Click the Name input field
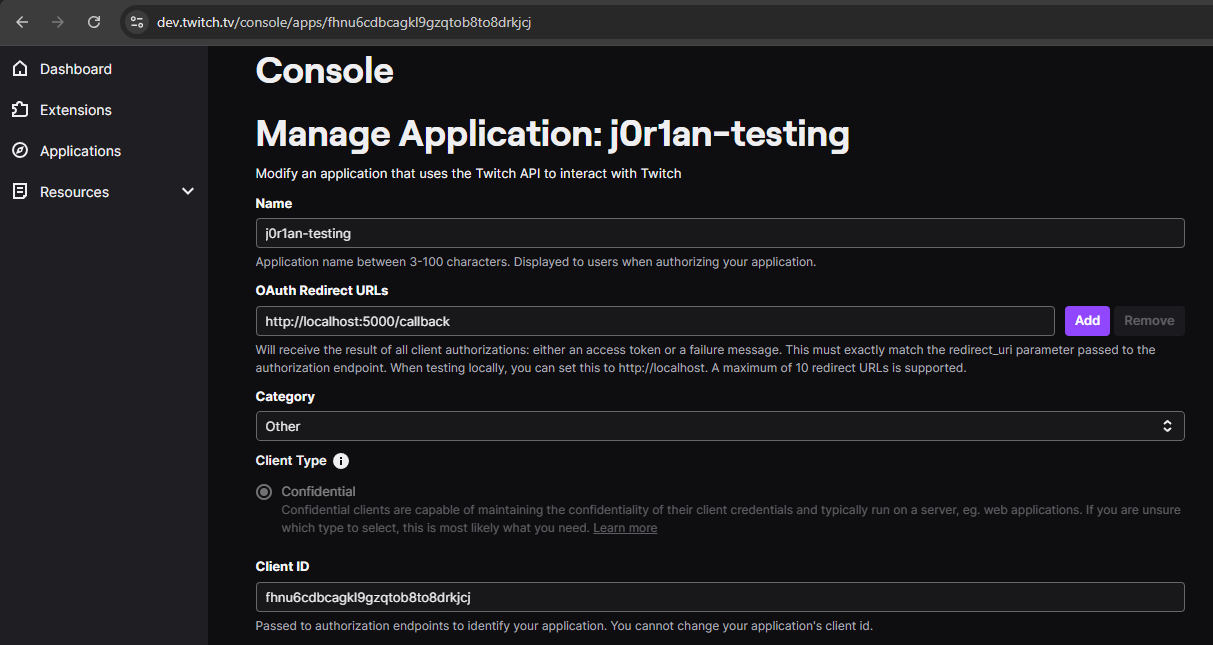Image resolution: width=1213 pixels, height=645 pixels. point(720,233)
